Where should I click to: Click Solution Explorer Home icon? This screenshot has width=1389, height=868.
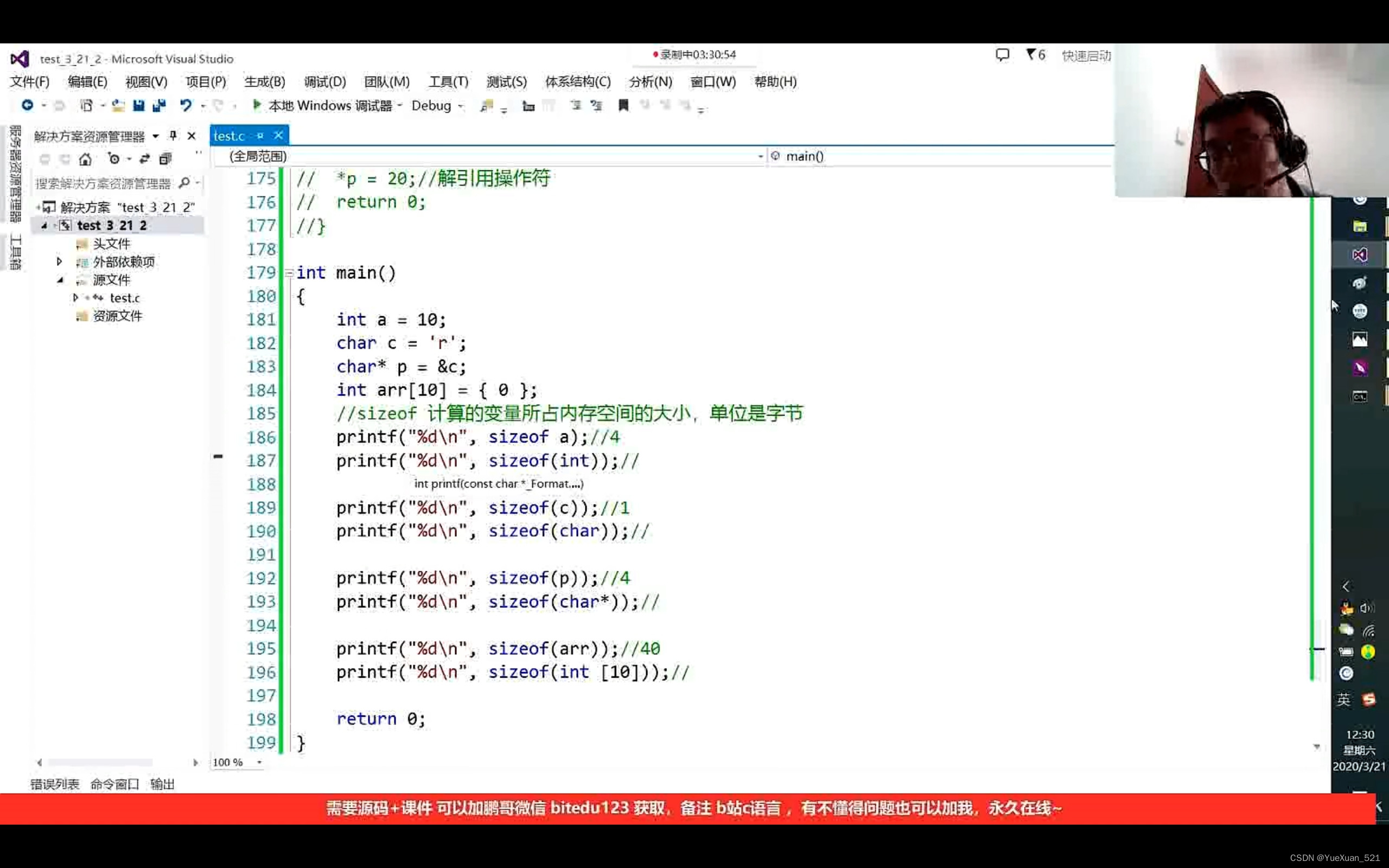86,159
